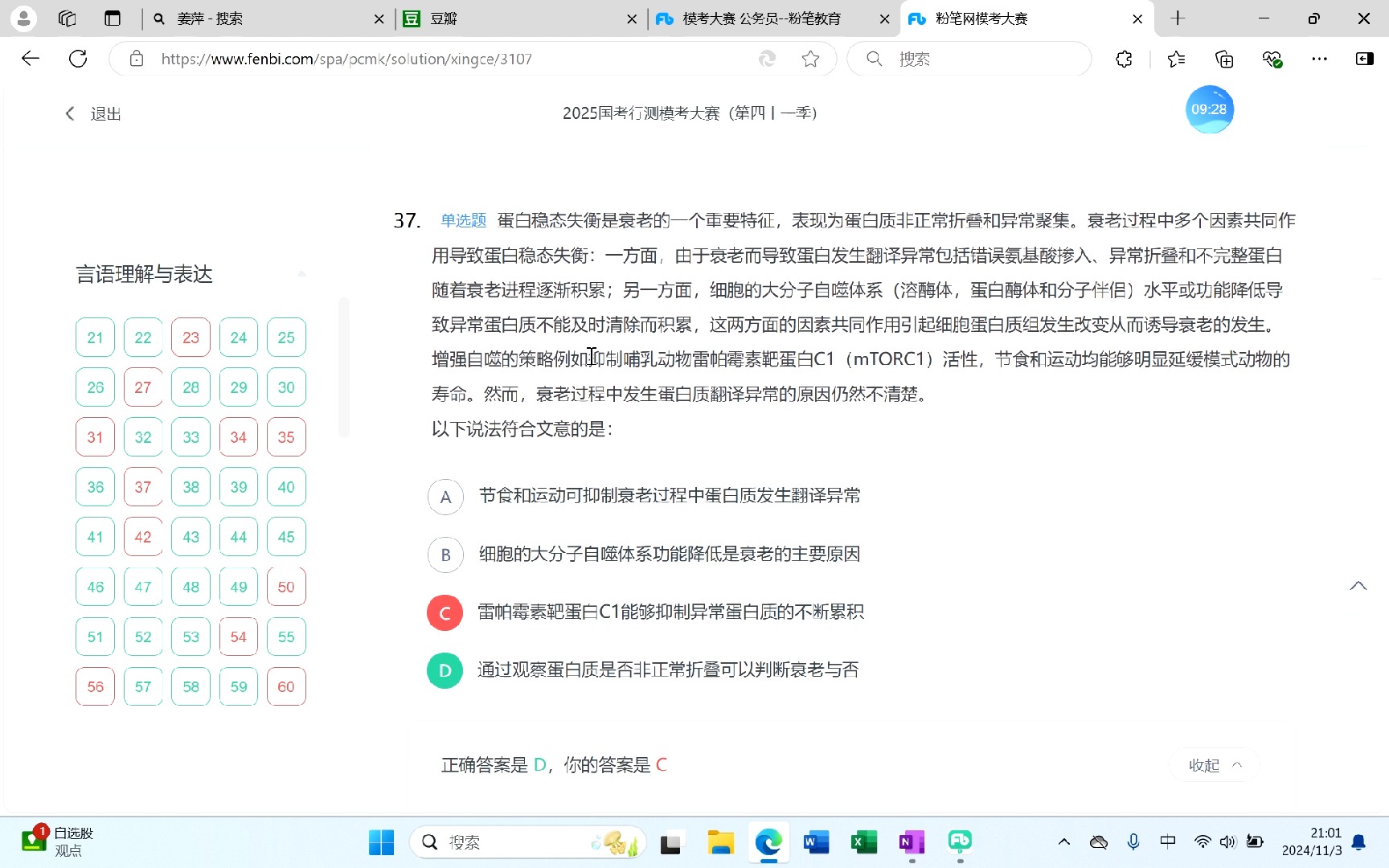The width and height of the screenshot is (1389, 868).
Task: Go to question 50
Action: 286,587
